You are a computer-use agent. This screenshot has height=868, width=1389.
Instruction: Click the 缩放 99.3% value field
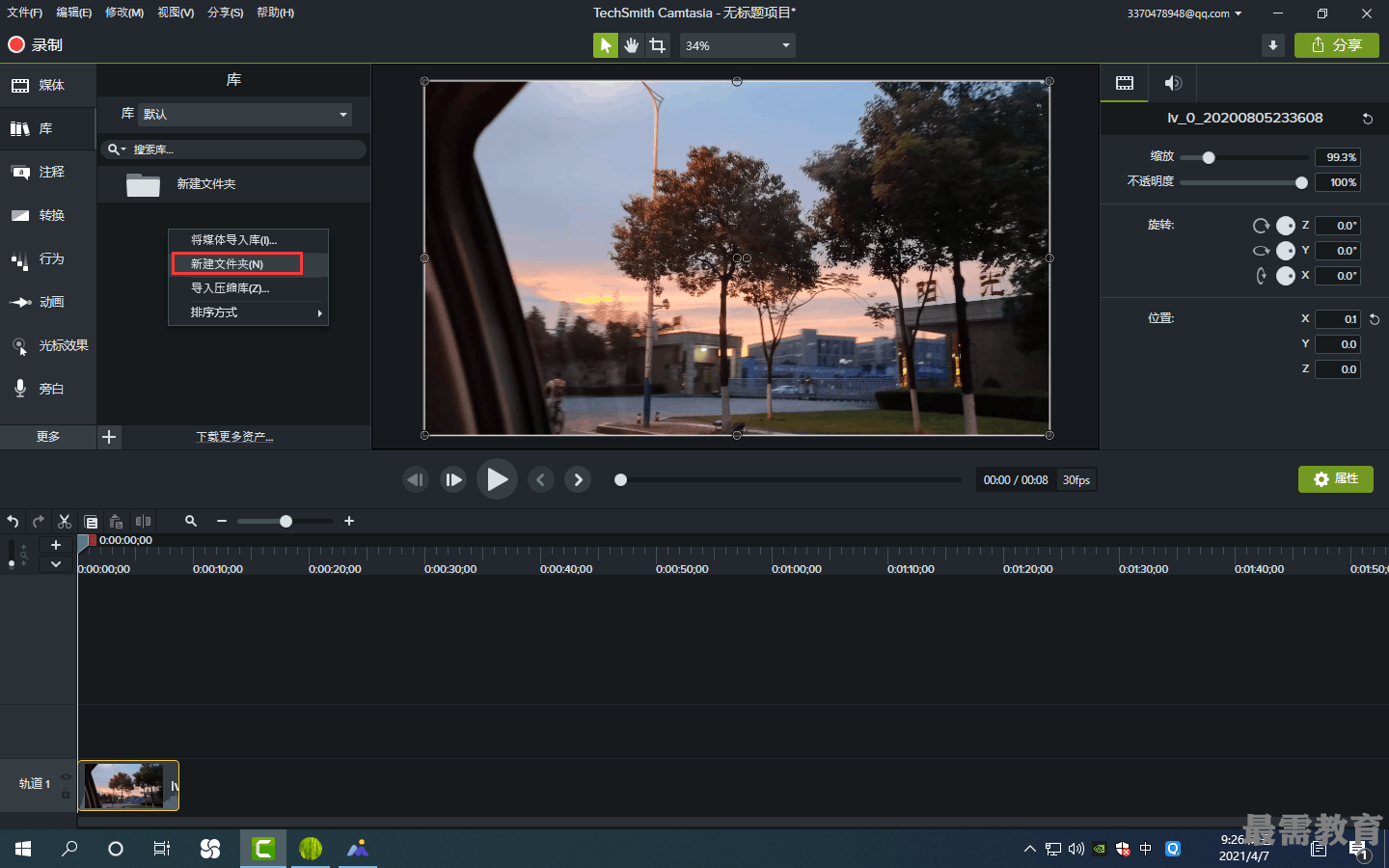pyautogui.click(x=1338, y=157)
